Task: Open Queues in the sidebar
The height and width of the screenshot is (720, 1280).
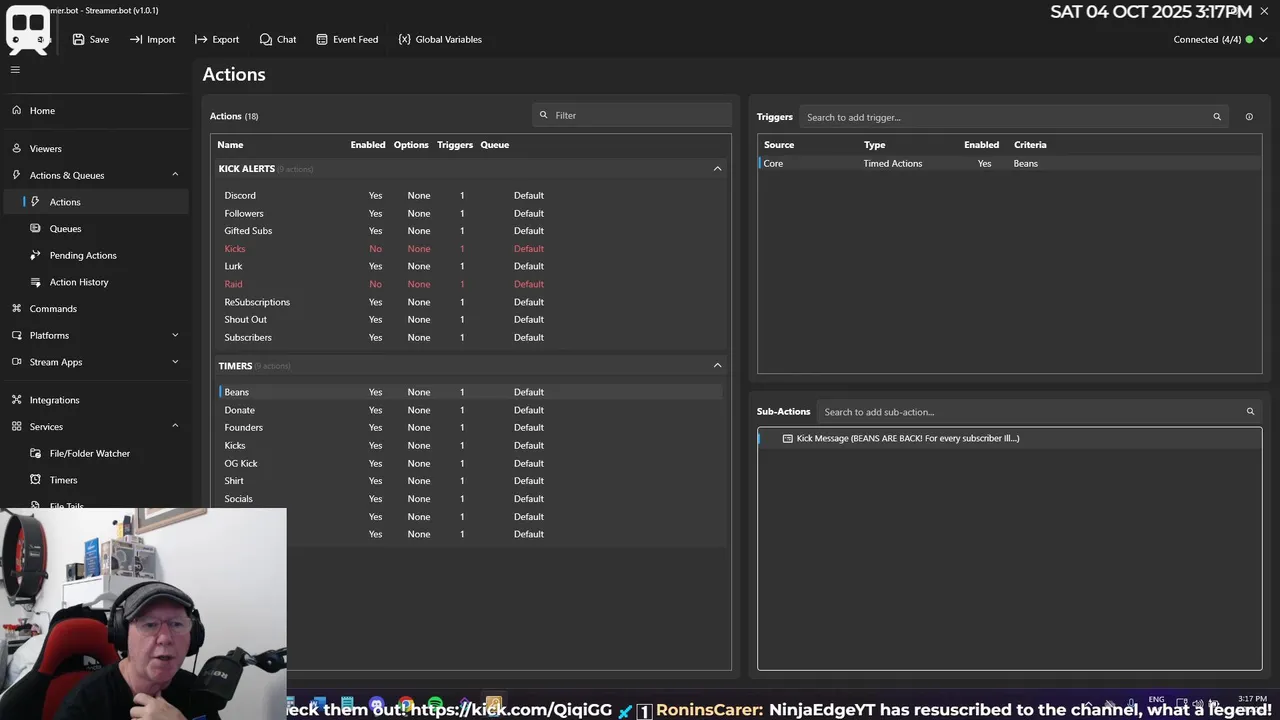Action: (x=94, y=228)
